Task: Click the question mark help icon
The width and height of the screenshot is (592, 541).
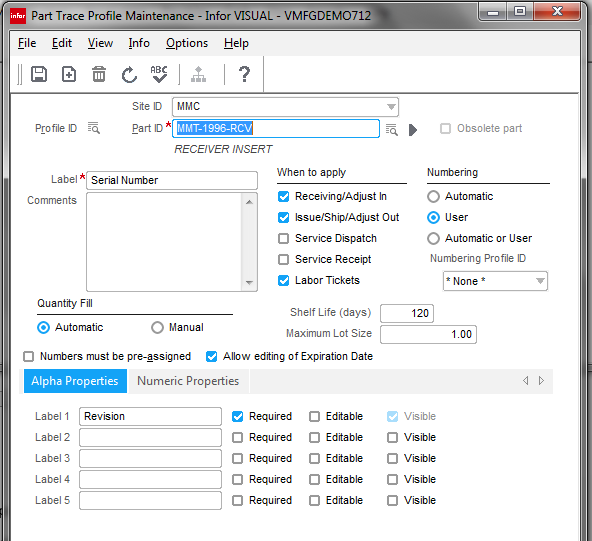Action: [x=244, y=74]
